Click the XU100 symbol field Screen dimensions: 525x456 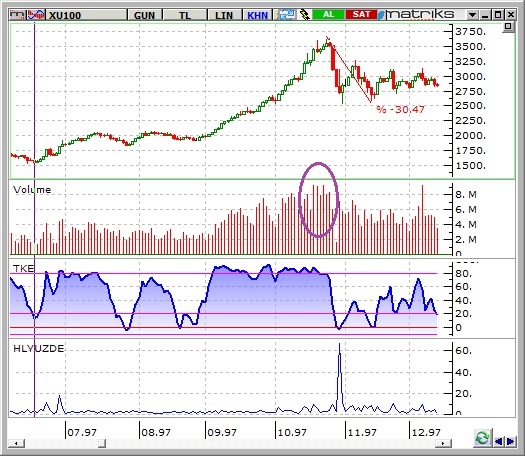86,15
